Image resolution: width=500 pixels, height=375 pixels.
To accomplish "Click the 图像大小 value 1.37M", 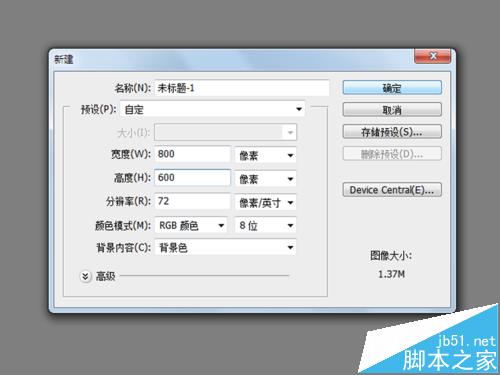I will (x=391, y=274).
